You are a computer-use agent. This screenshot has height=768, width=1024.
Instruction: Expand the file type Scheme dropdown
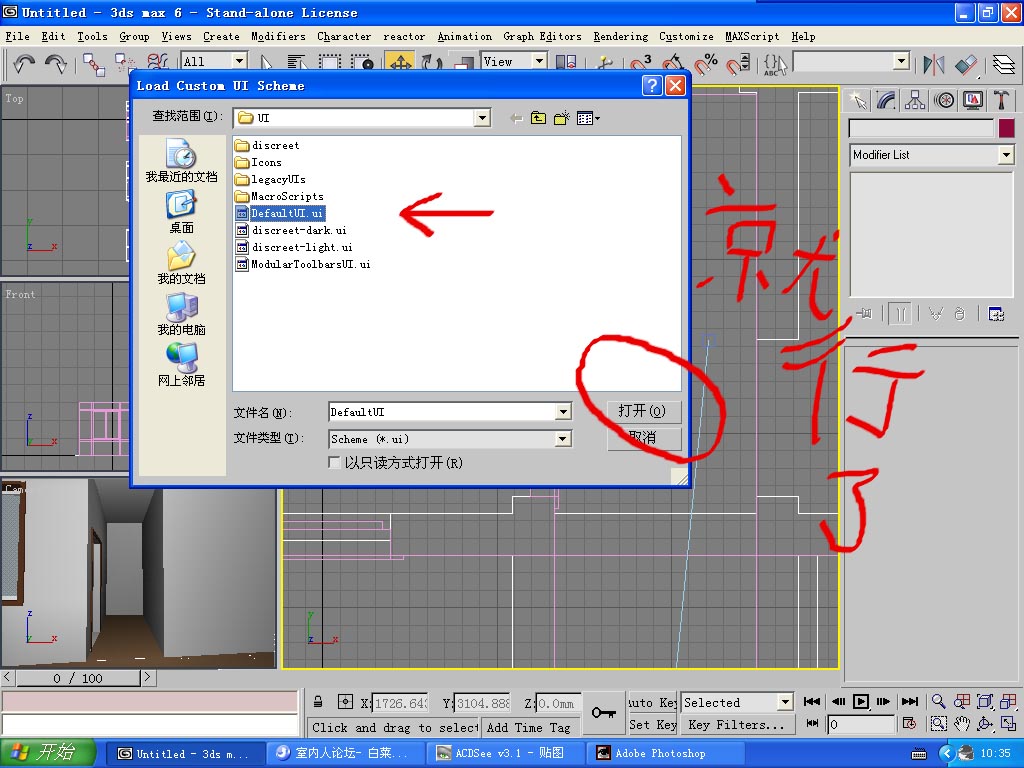coord(563,439)
